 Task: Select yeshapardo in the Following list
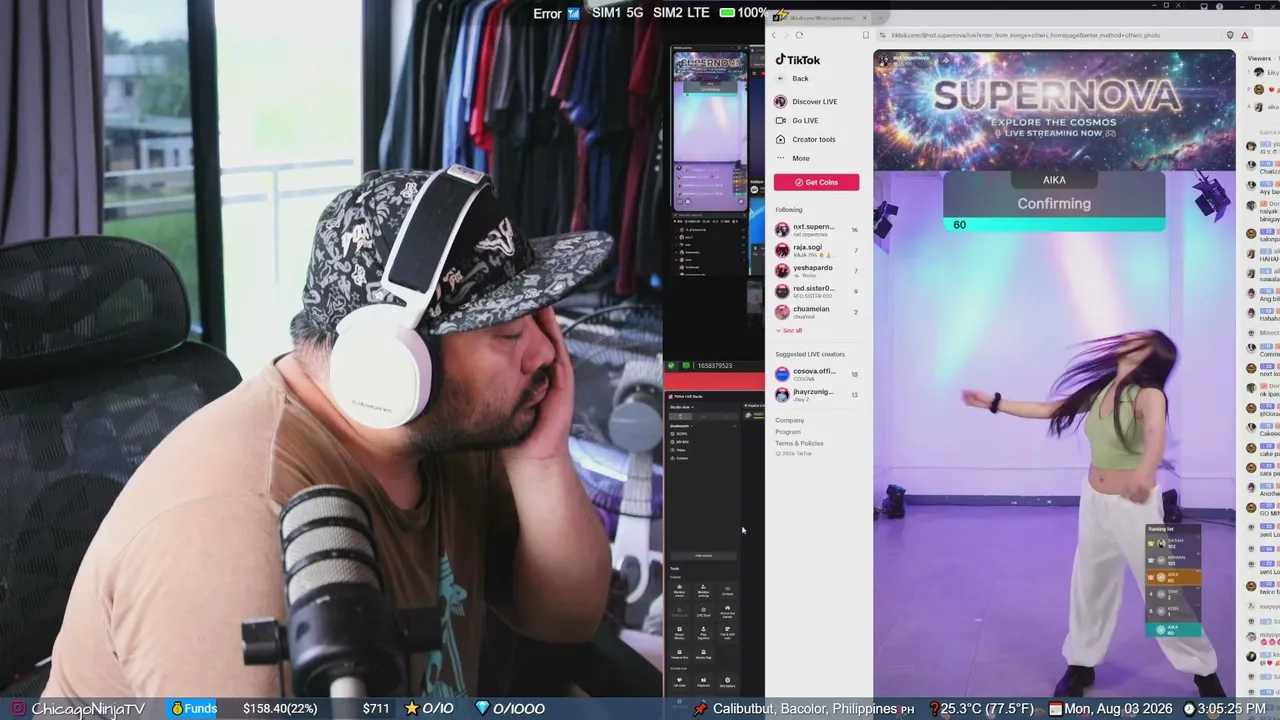tap(816, 271)
